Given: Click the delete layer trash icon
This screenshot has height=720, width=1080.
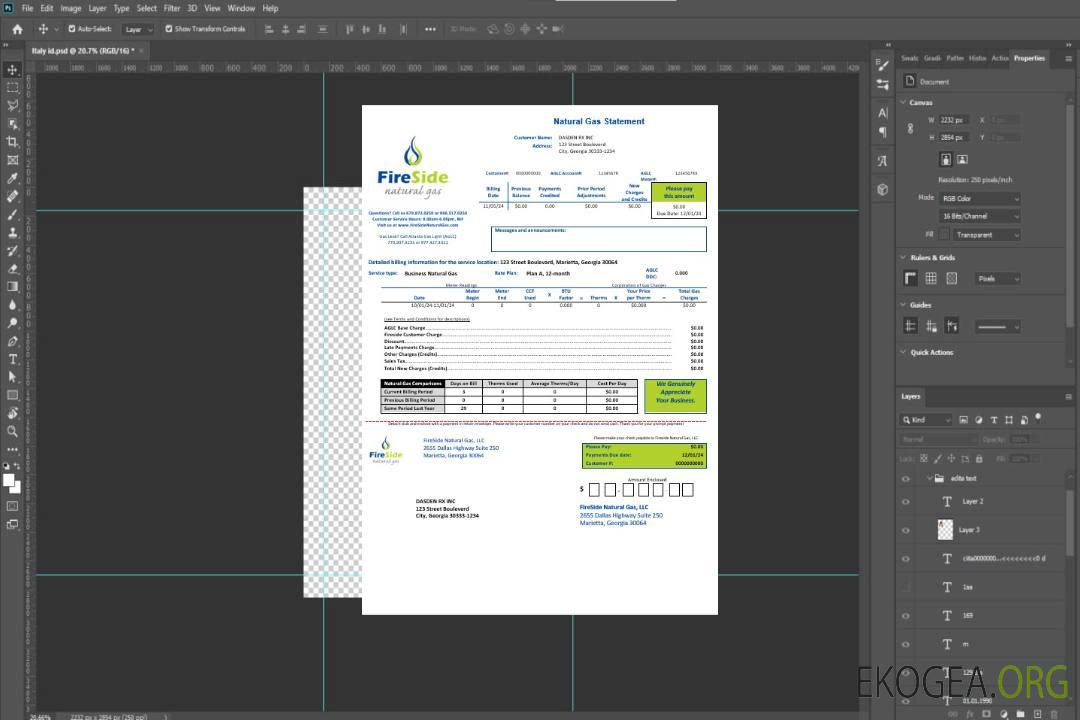Looking at the screenshot, I should [x=1054, y=714].
